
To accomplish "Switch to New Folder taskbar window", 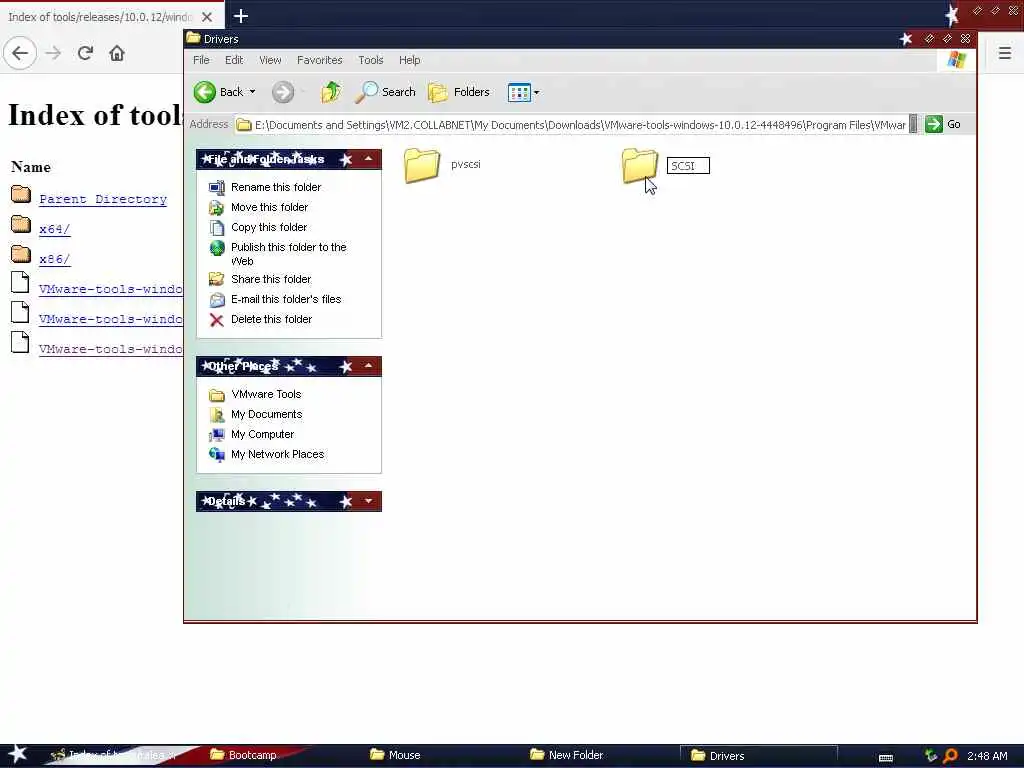I will (566, 755).
